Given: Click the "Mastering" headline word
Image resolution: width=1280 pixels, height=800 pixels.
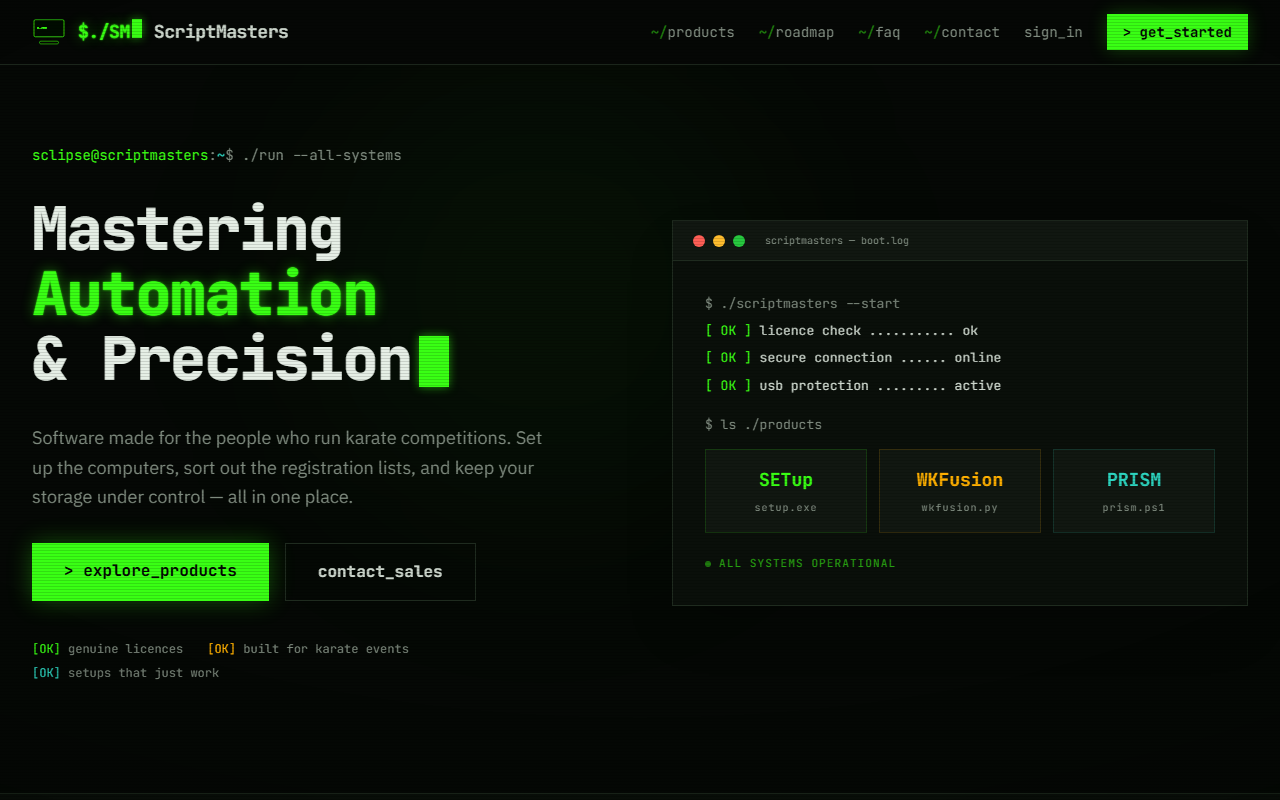Looking at the screenshot, I should tap(187, 230).
